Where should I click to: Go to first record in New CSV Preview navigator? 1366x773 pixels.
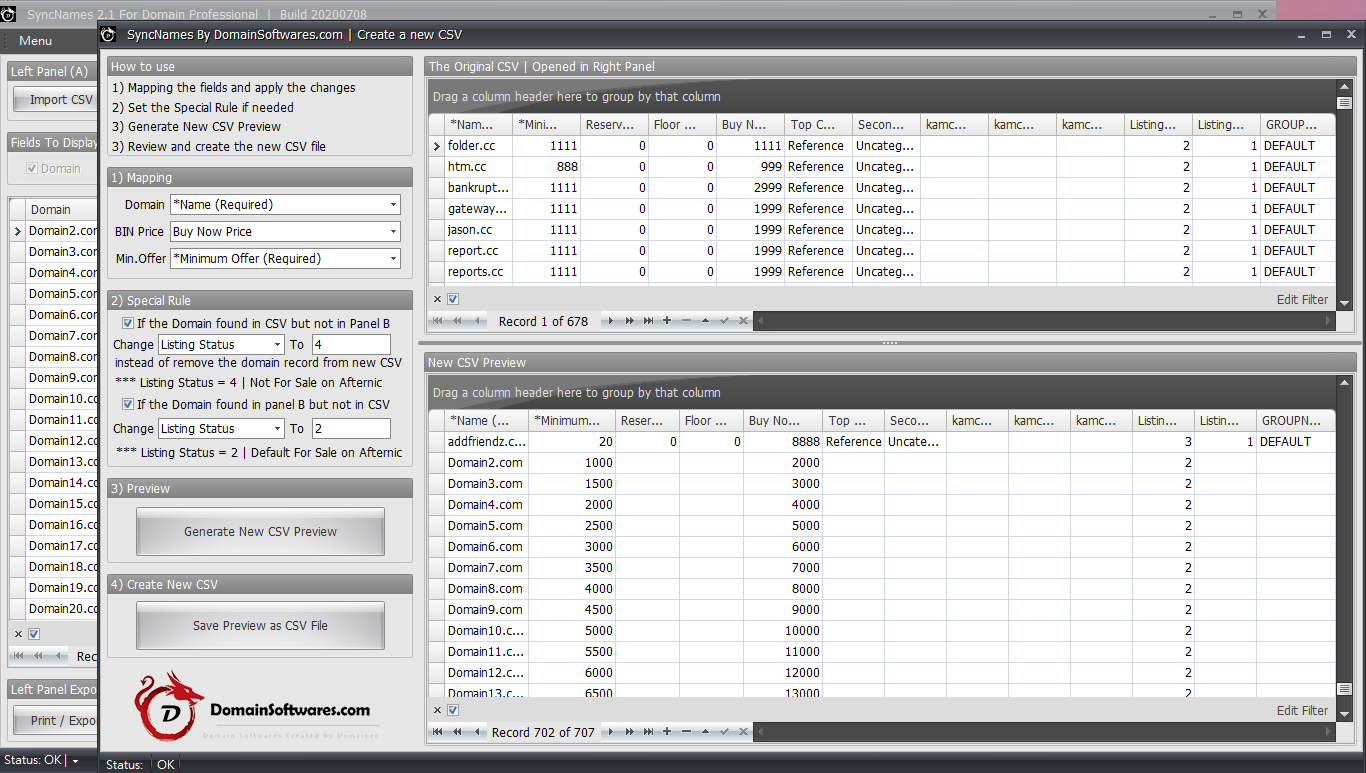438,732
